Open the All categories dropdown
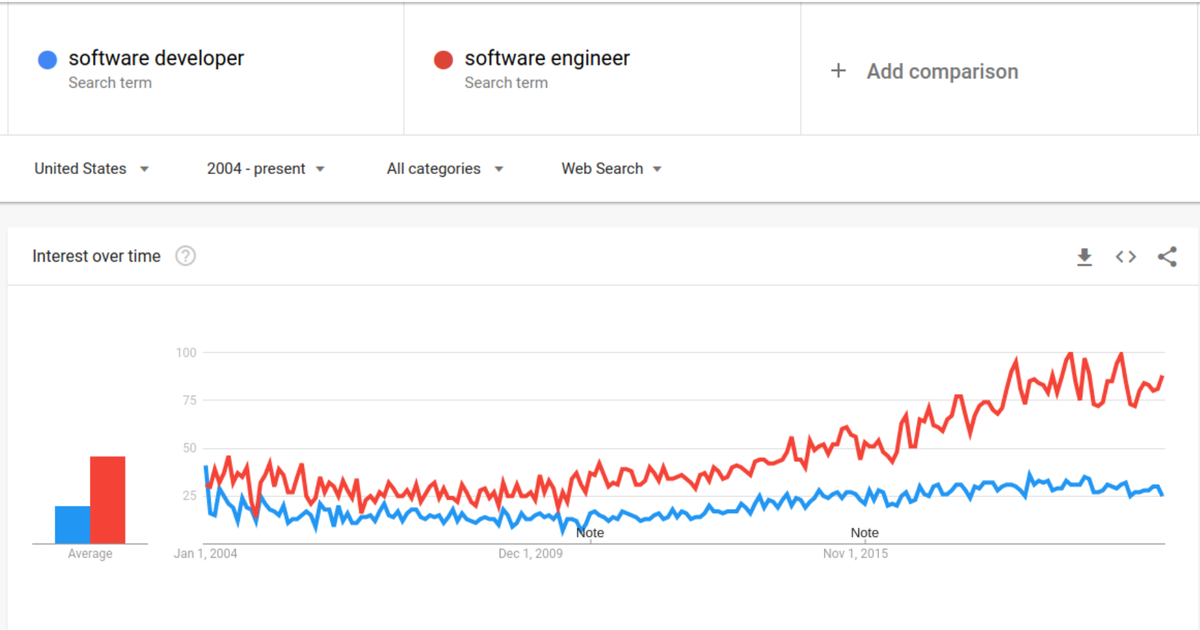This screenshot has width=1200, height=630. (x=436, y=169)
